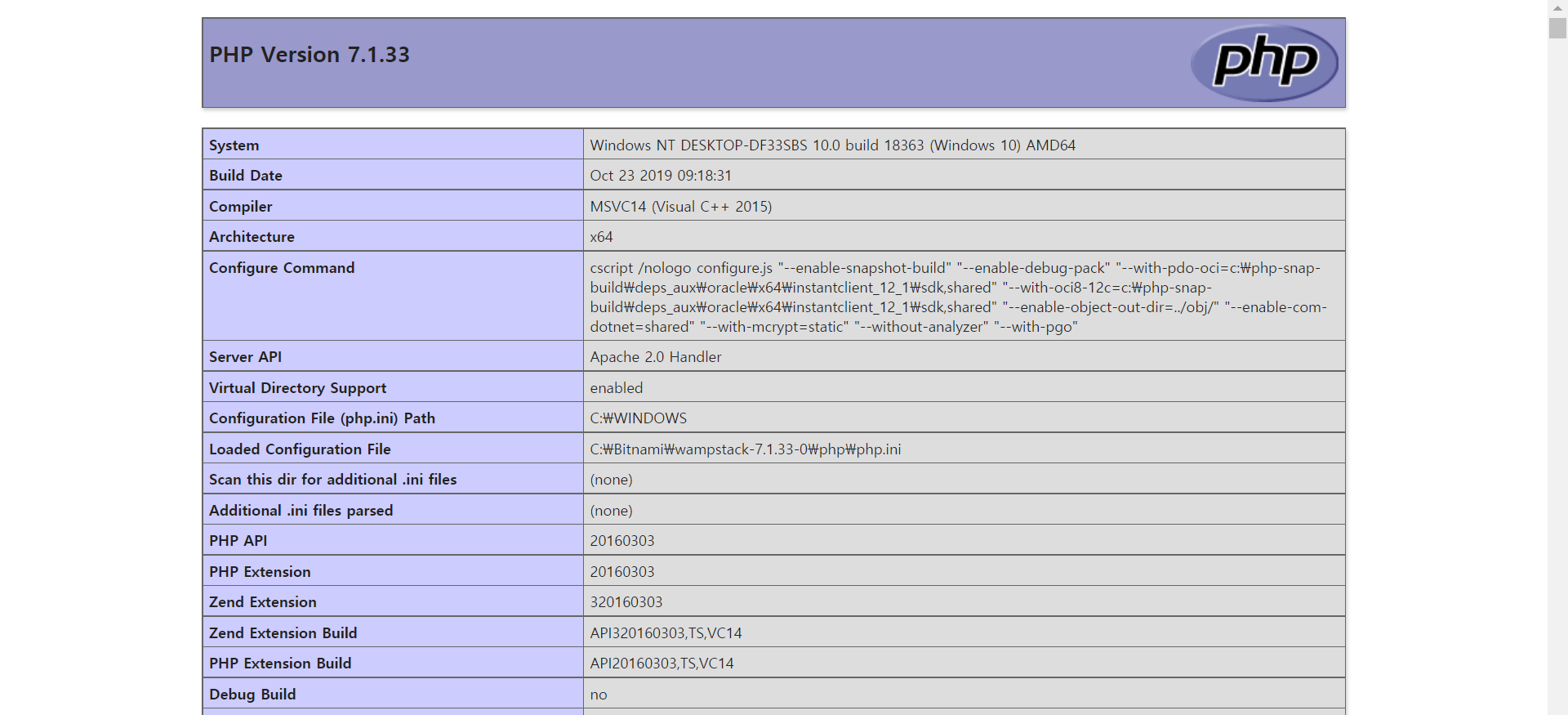Screen dimensions: 1568x715
Task: Click the 'Configure Command' label
Action: click(282, 267)
